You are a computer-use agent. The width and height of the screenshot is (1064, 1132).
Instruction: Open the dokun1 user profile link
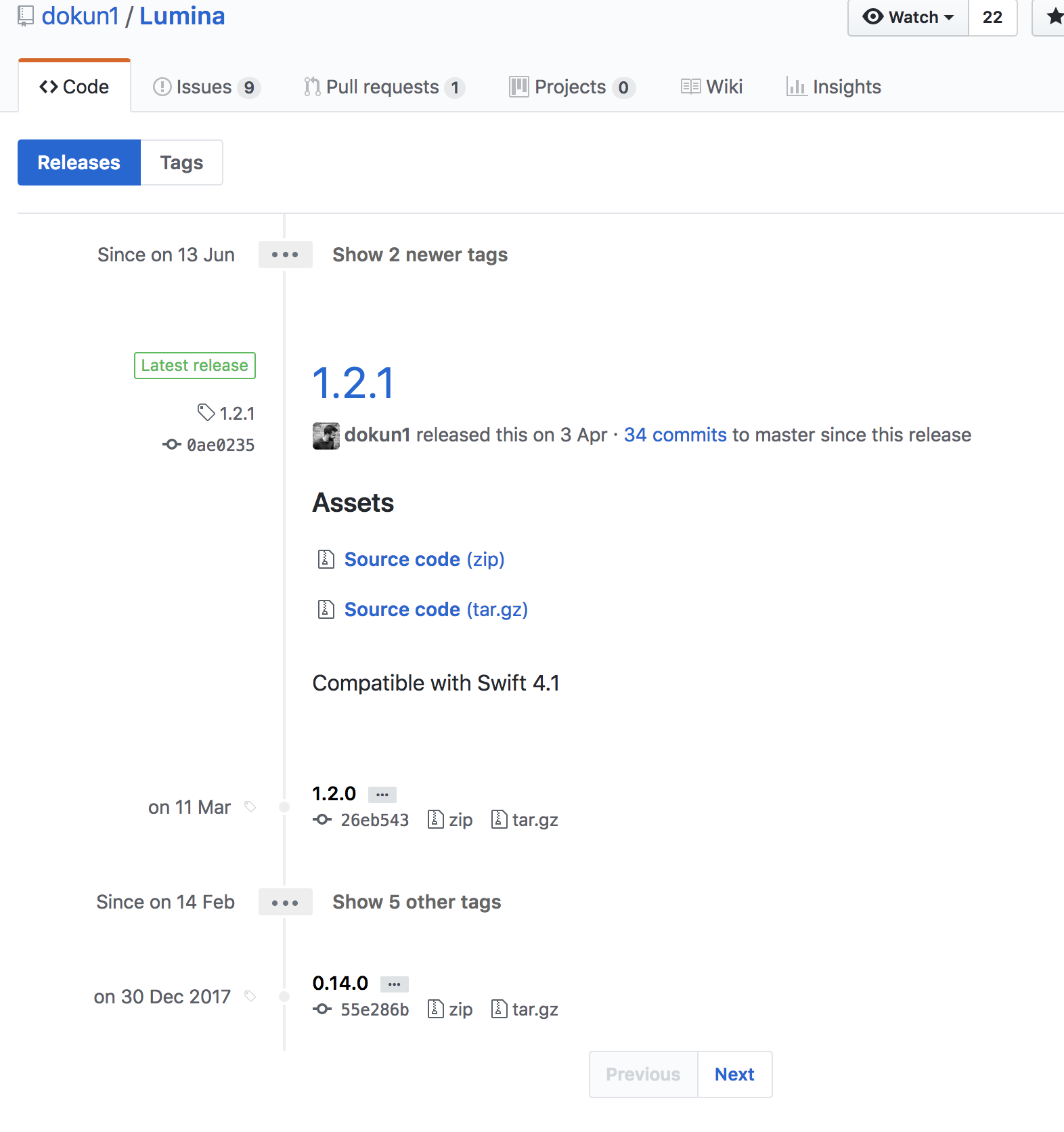[x=80, y=16]
